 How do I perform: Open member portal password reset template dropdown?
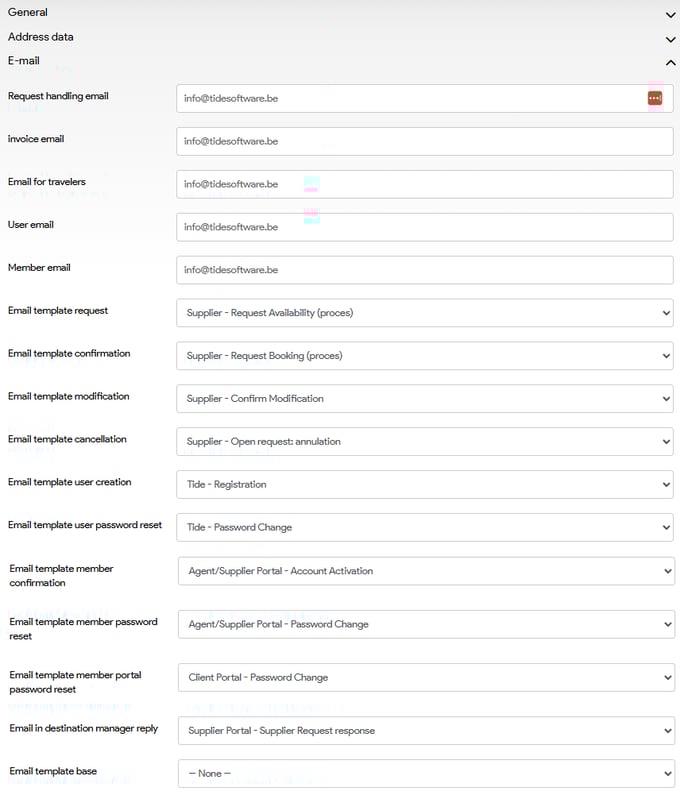[426, 678]
